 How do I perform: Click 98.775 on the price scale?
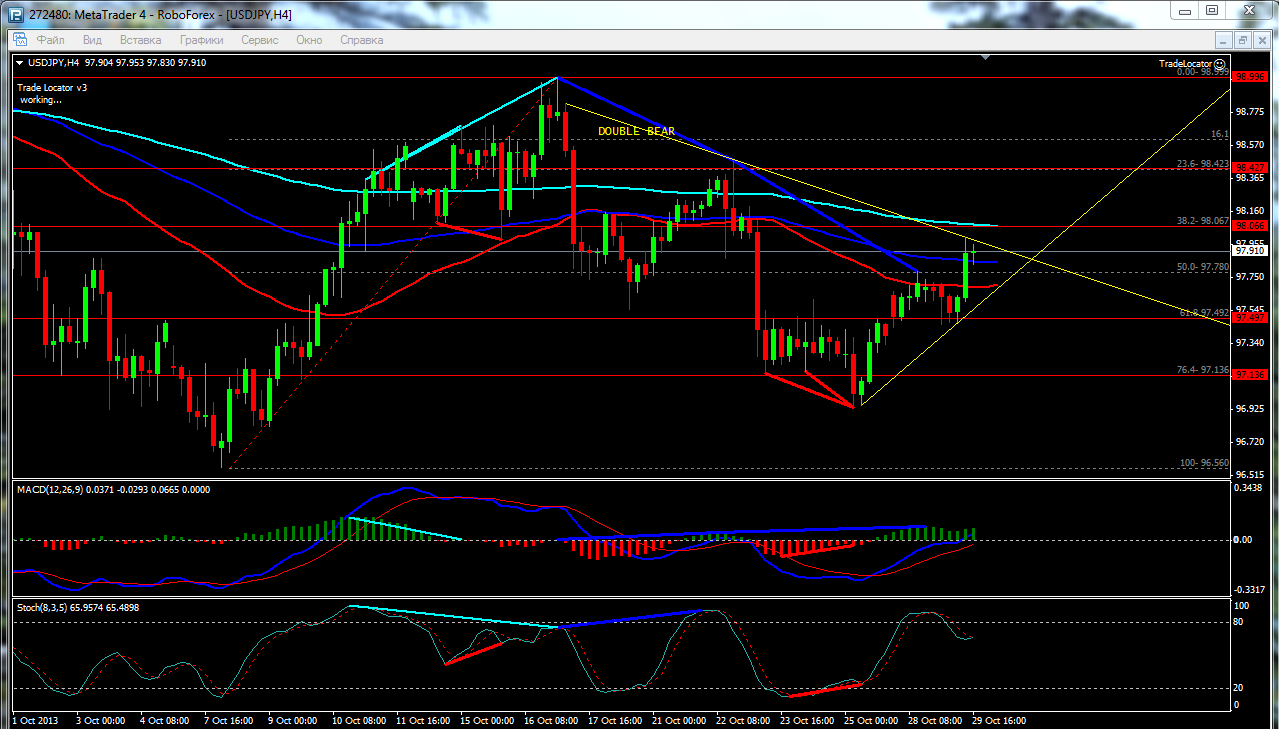(x=1250, y=112)
